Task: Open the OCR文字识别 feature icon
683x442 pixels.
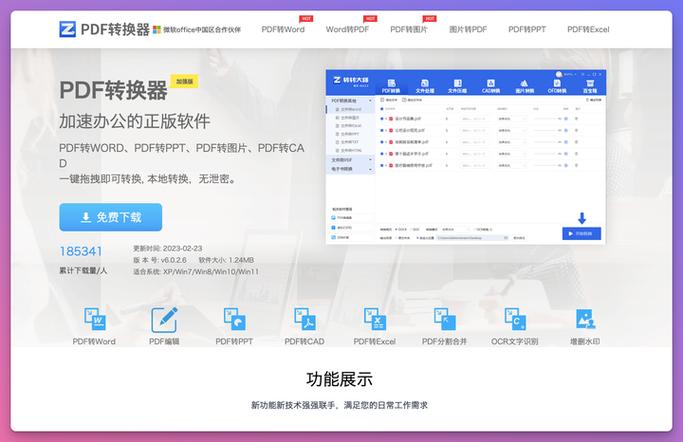Action: pyautogui.click(x=515, y=320)
